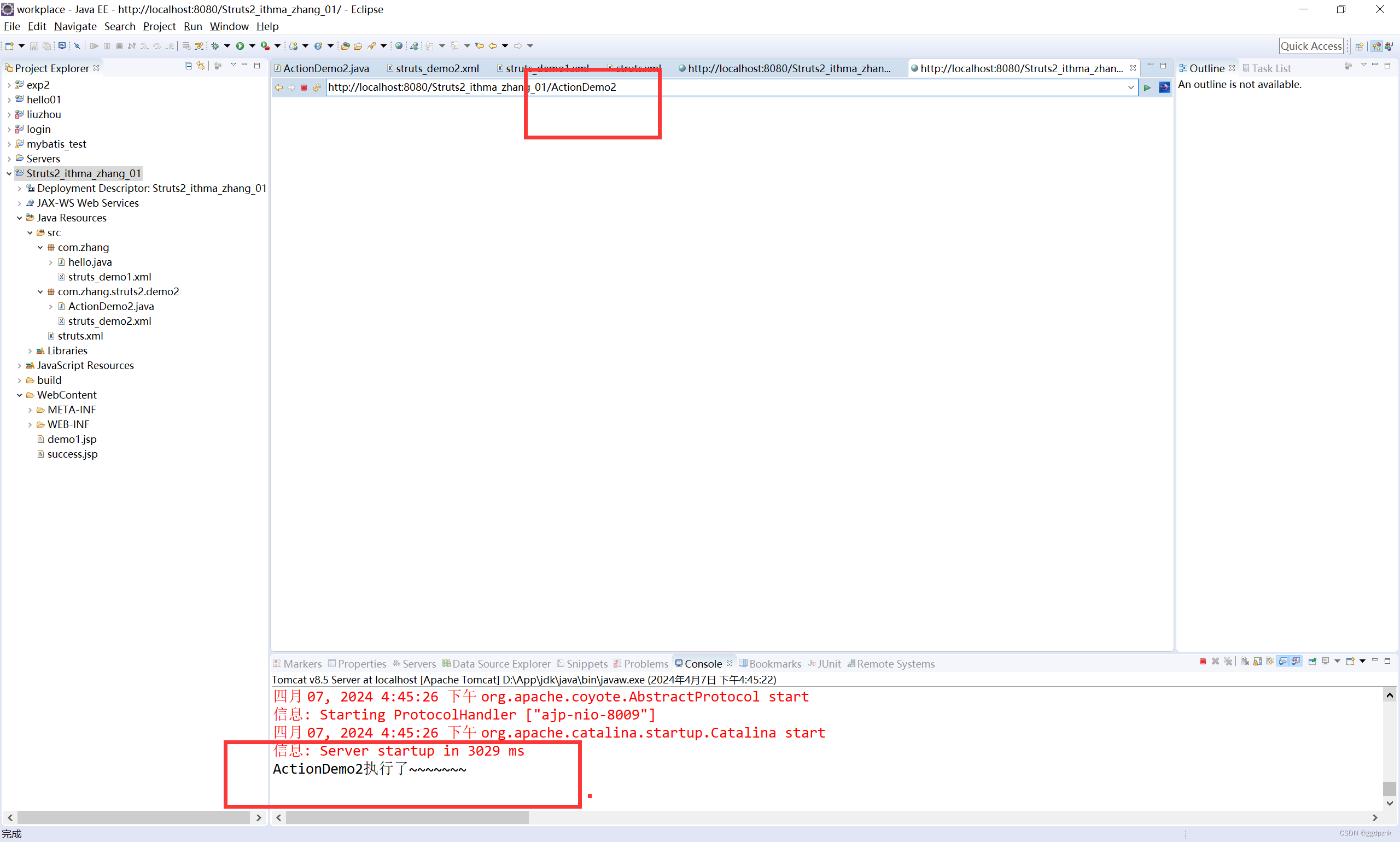Screen dimensions: 1400x842
Task: Stop page loading in internal browser
Action: coord(304,87)
